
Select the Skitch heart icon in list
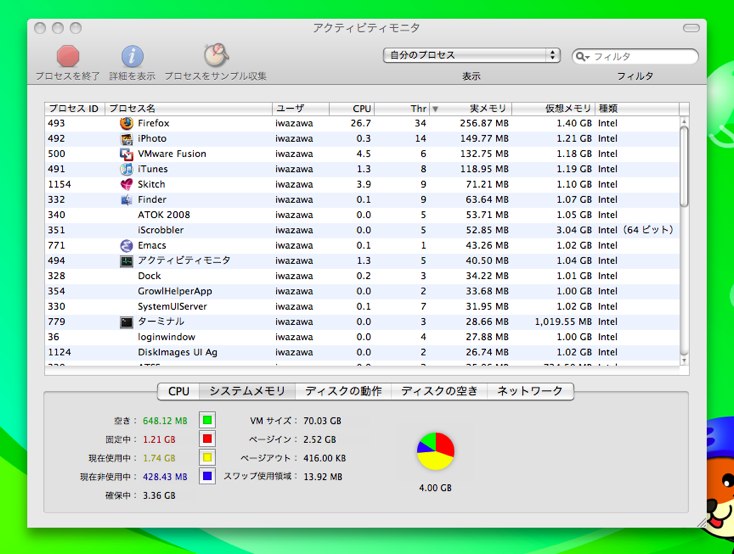coord(126,185)
